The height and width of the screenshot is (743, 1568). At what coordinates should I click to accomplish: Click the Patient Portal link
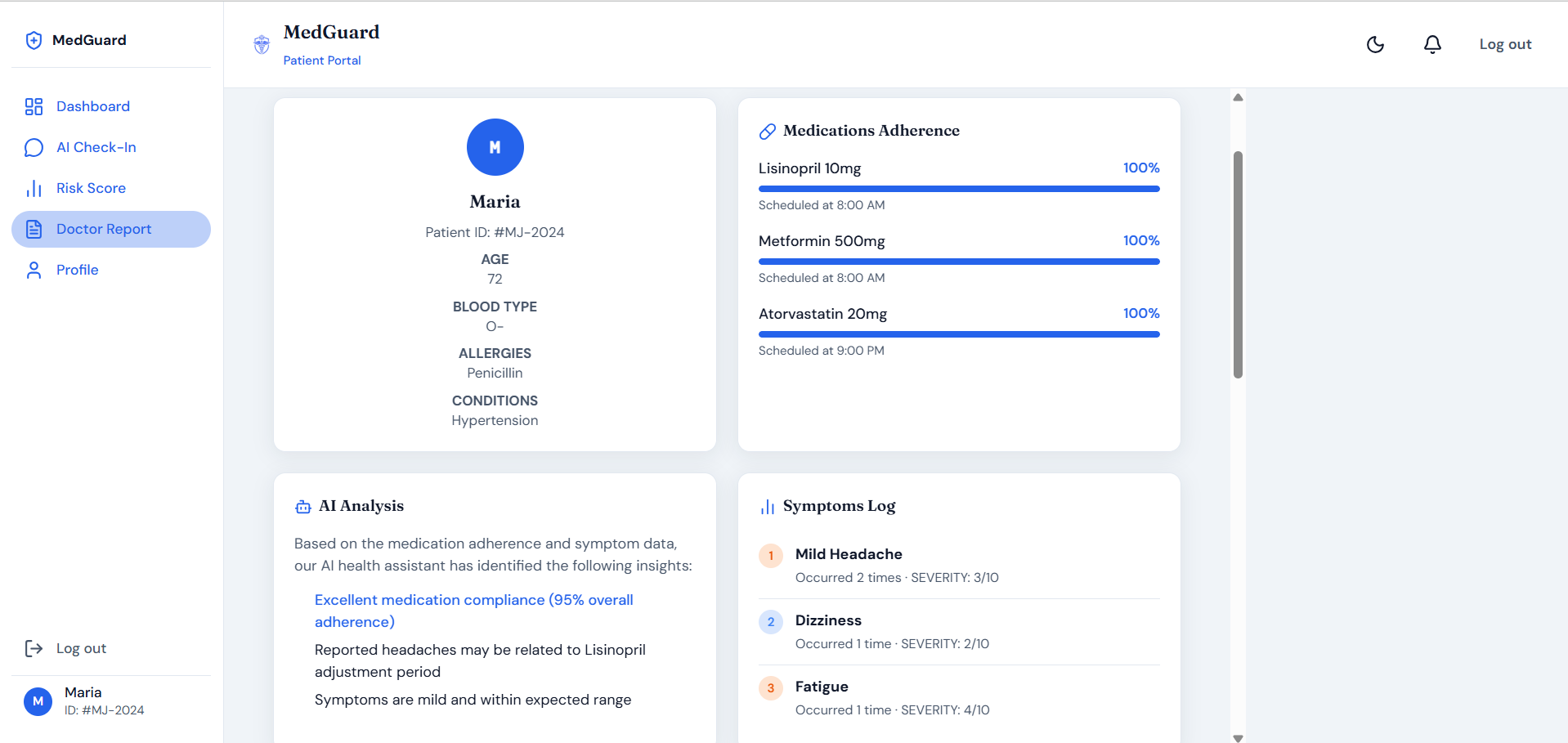tap(322, 60)
